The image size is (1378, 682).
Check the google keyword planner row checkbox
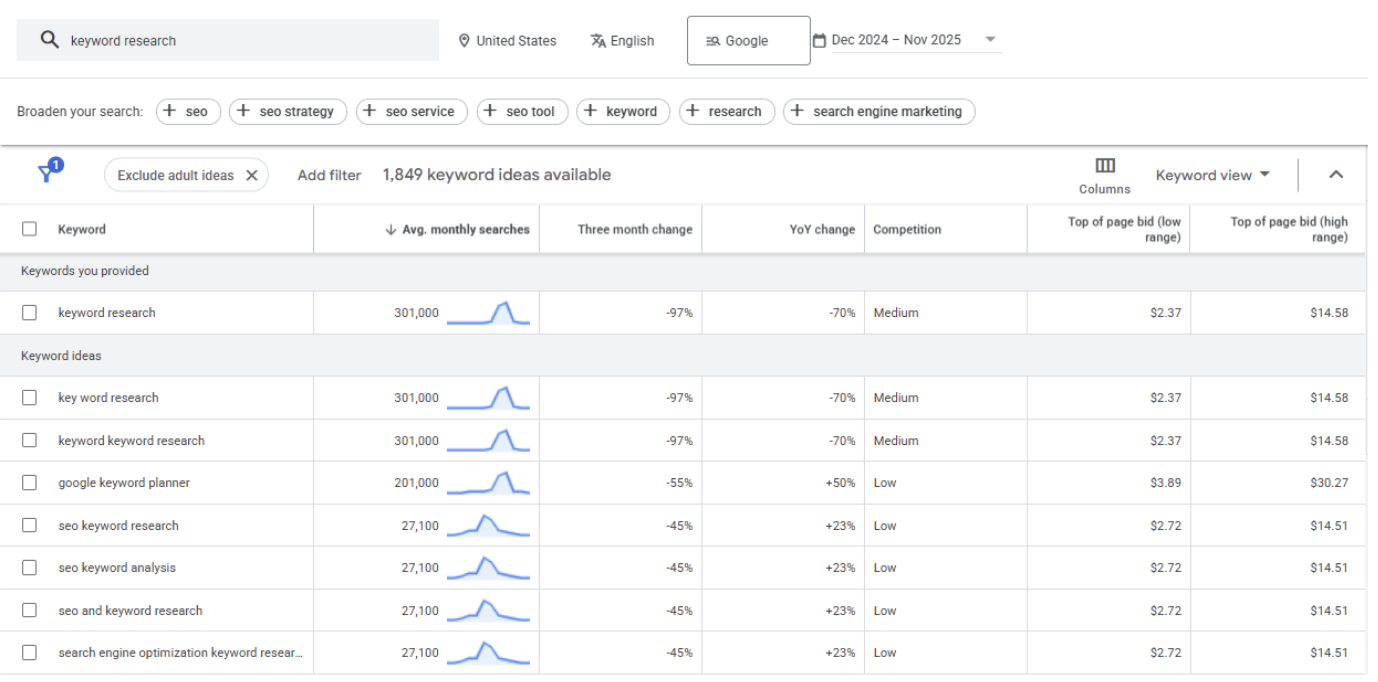[x=28, y=482]
